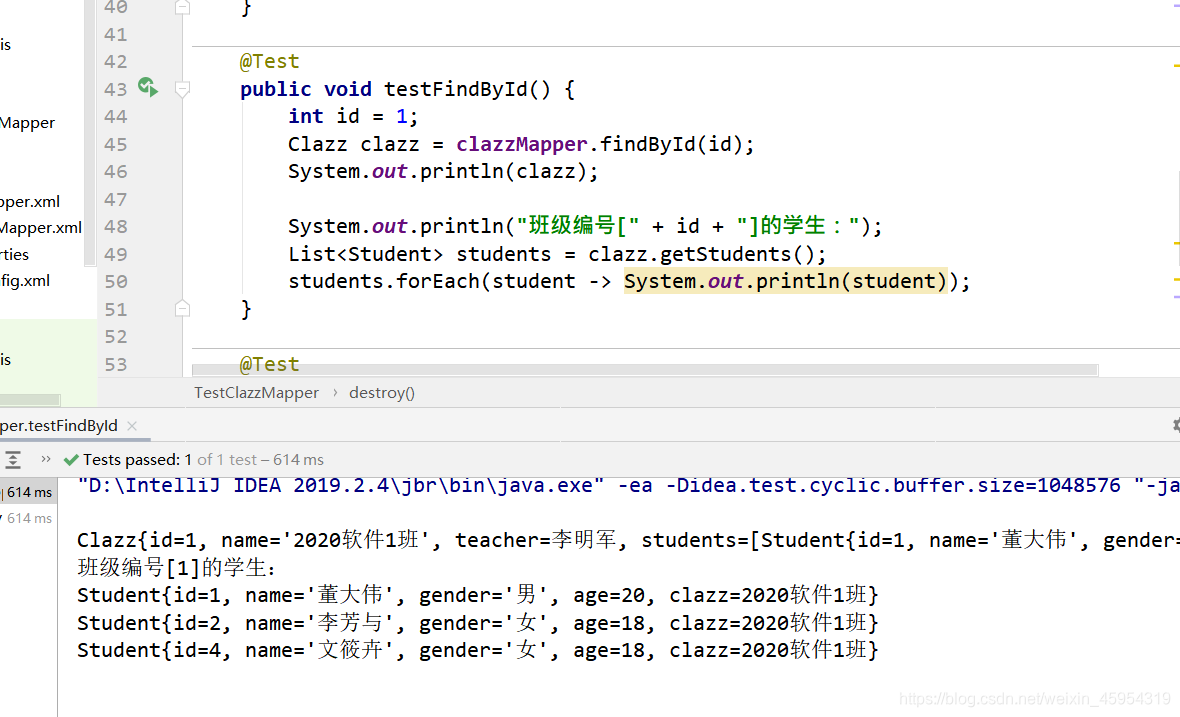Click line number 50 in gutter

point(115,281)
